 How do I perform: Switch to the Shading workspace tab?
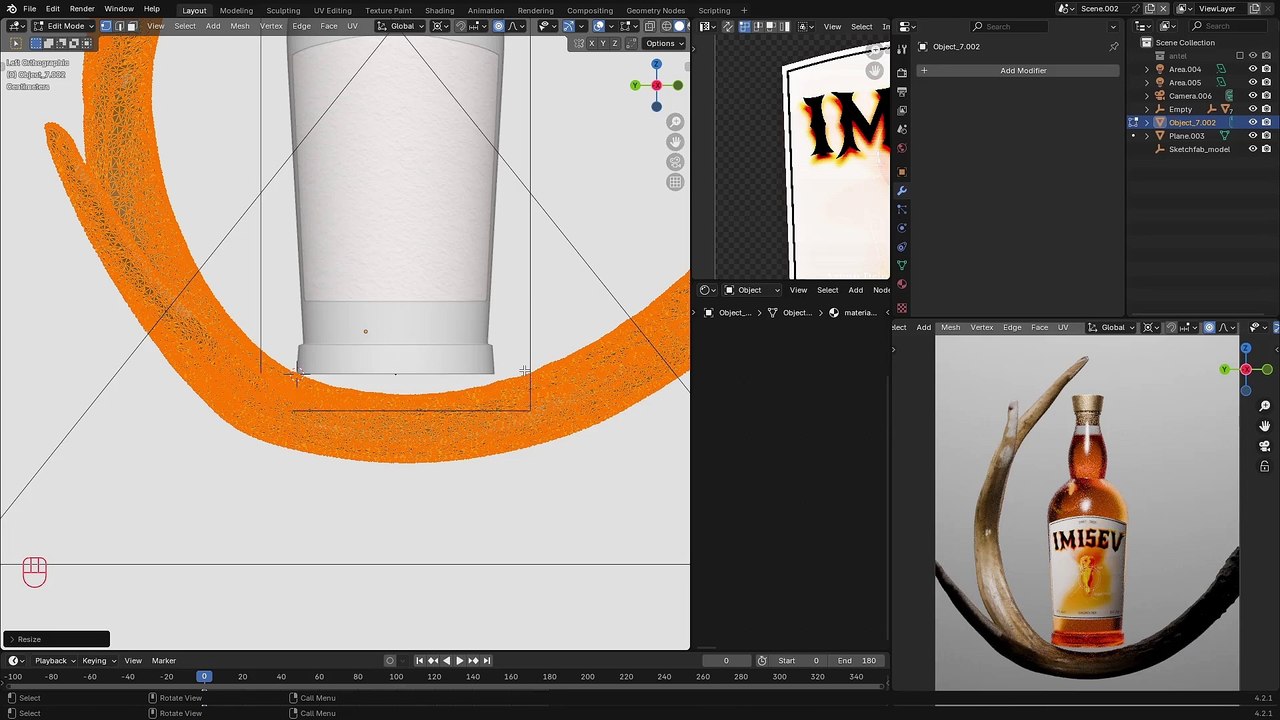point(439,10)
